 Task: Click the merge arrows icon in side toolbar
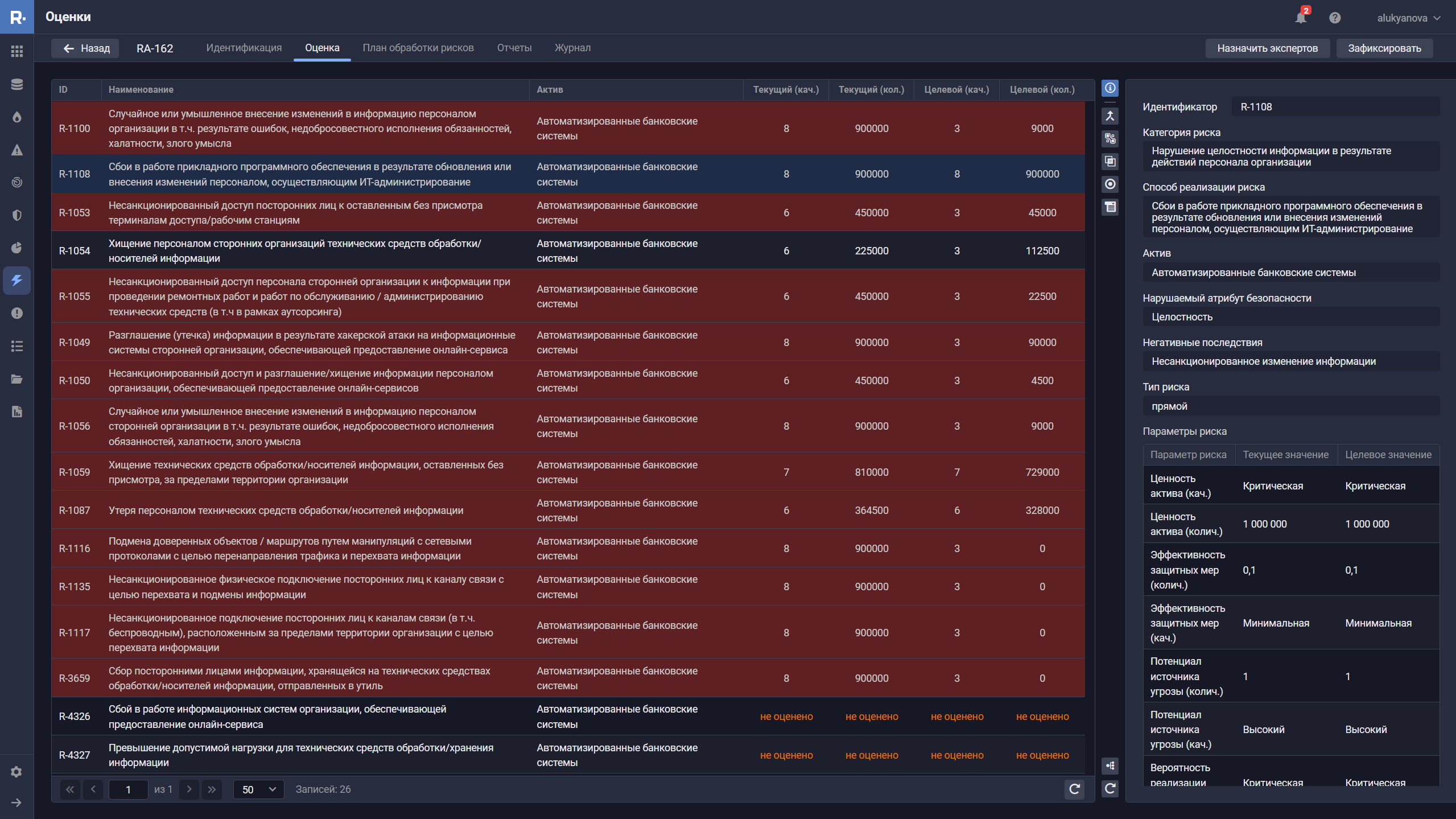[x=1109, y=116]
